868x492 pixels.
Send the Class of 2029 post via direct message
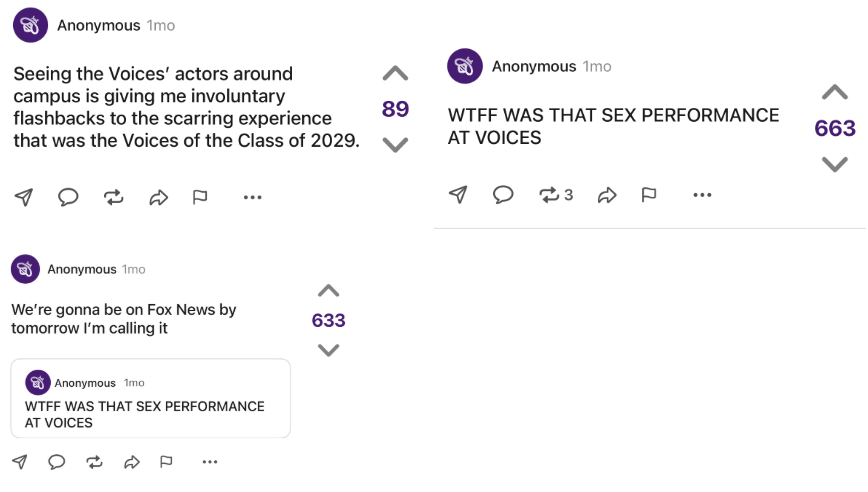click(24, 197)
